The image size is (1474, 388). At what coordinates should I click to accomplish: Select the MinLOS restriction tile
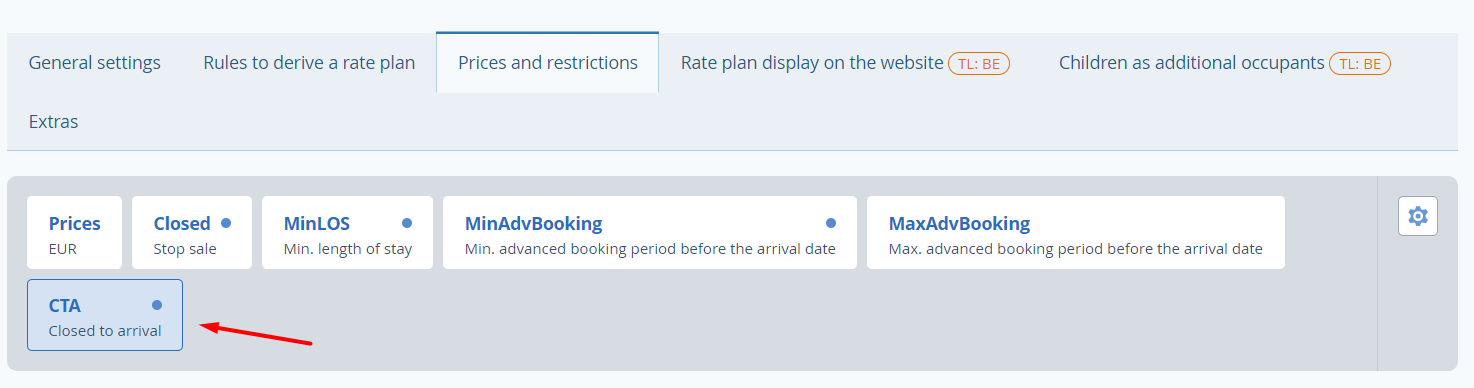pos(348,232)
